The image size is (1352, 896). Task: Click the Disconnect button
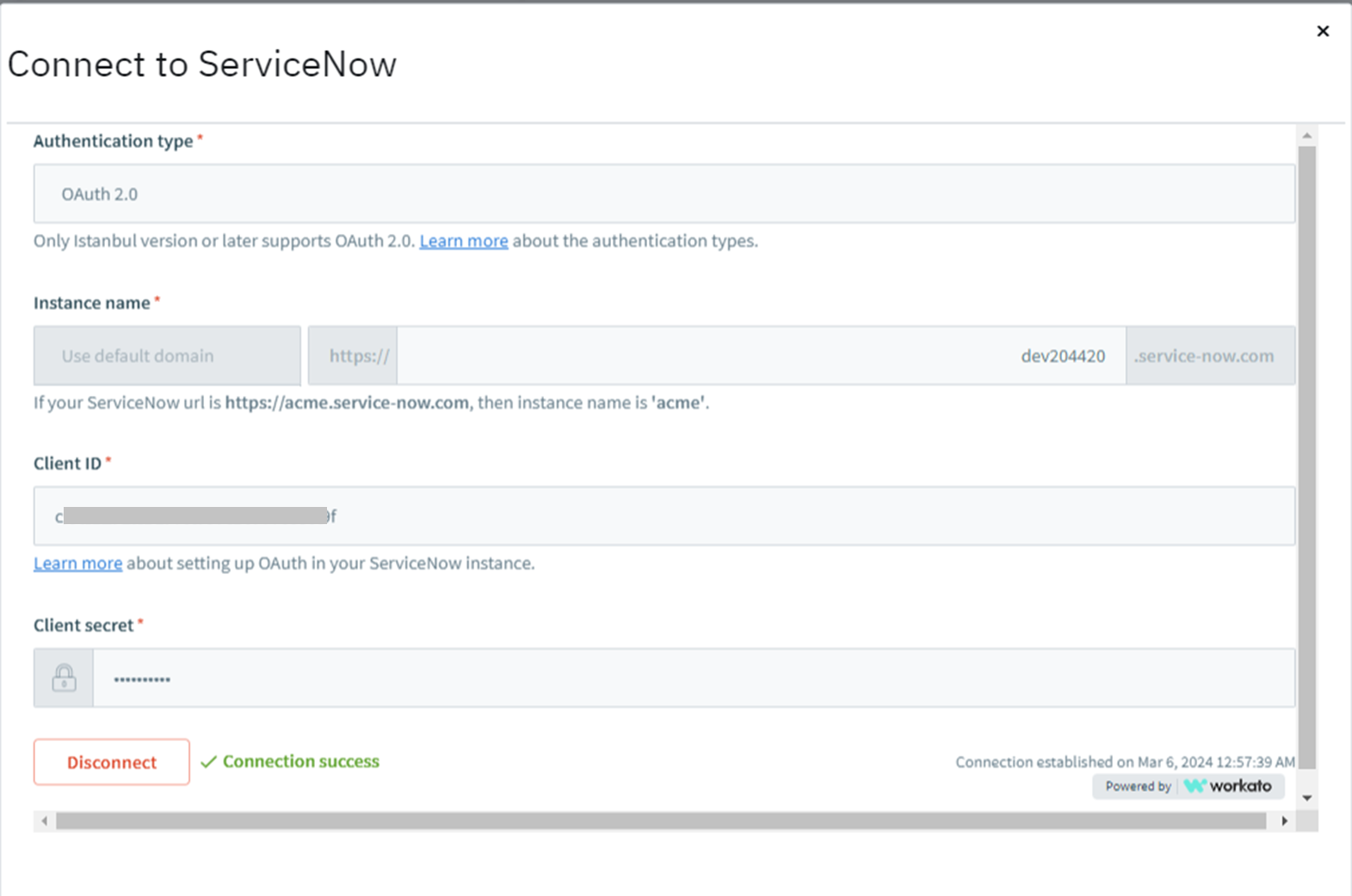[112, 762]
